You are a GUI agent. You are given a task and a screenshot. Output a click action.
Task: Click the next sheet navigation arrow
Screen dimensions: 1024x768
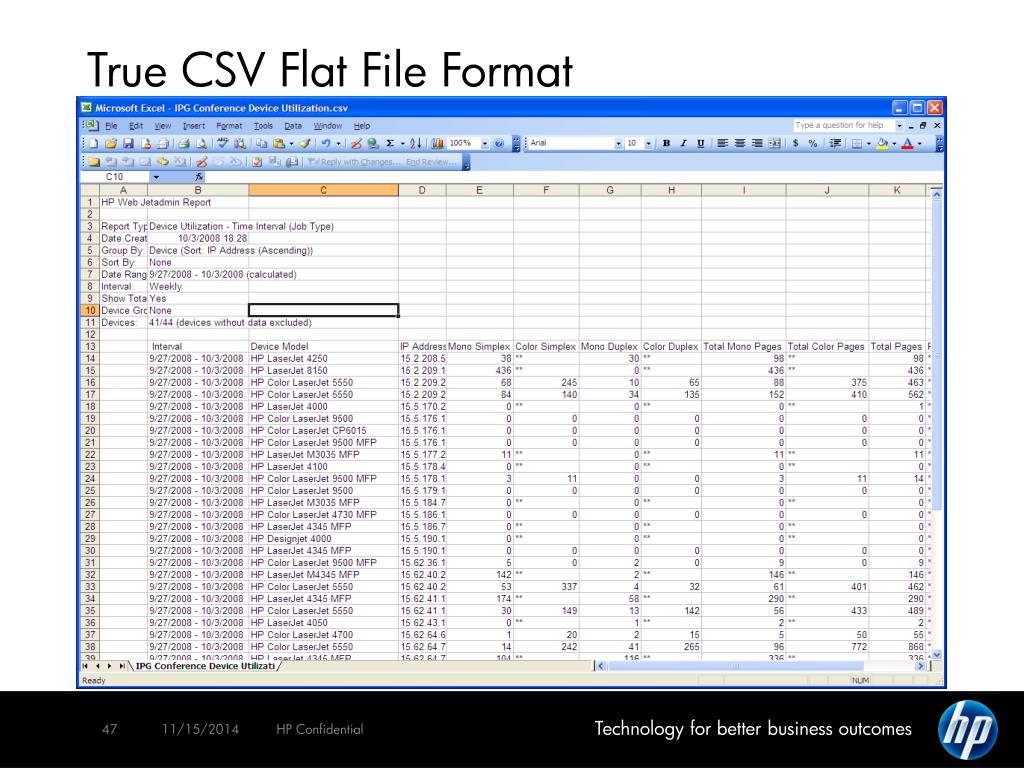tap(109, 666)
